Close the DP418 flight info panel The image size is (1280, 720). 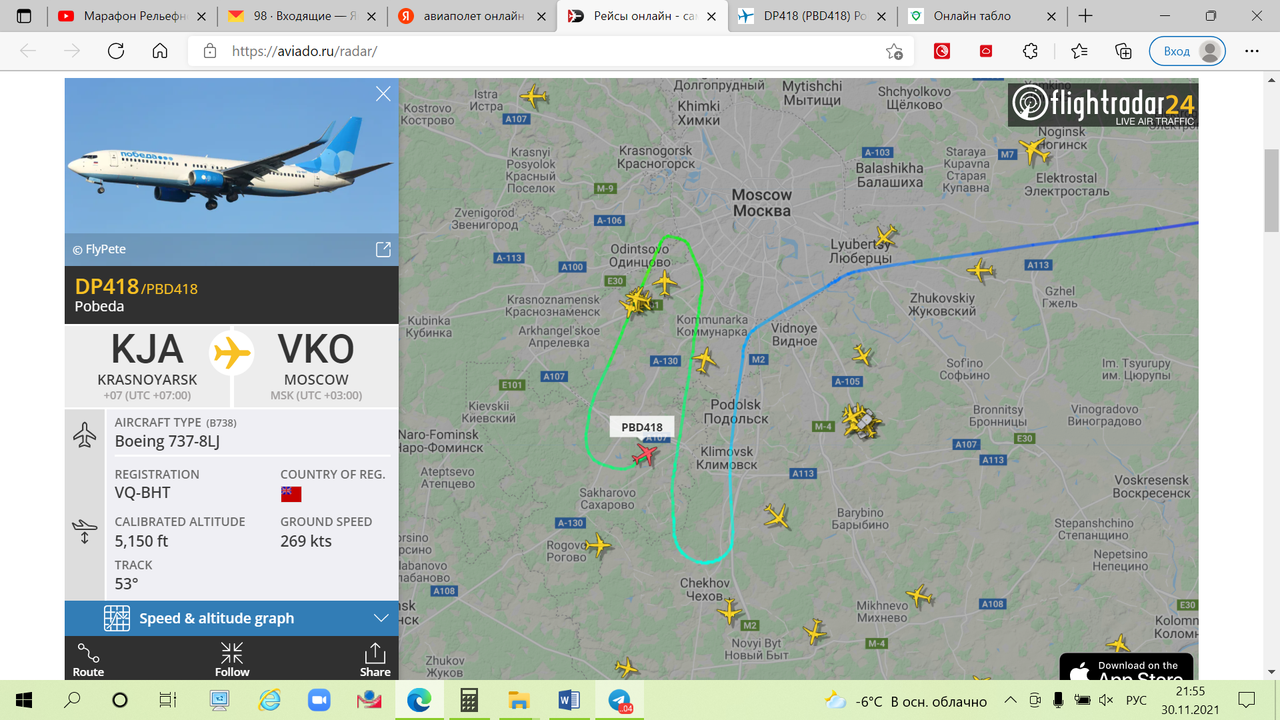click(x=383, y=94)
